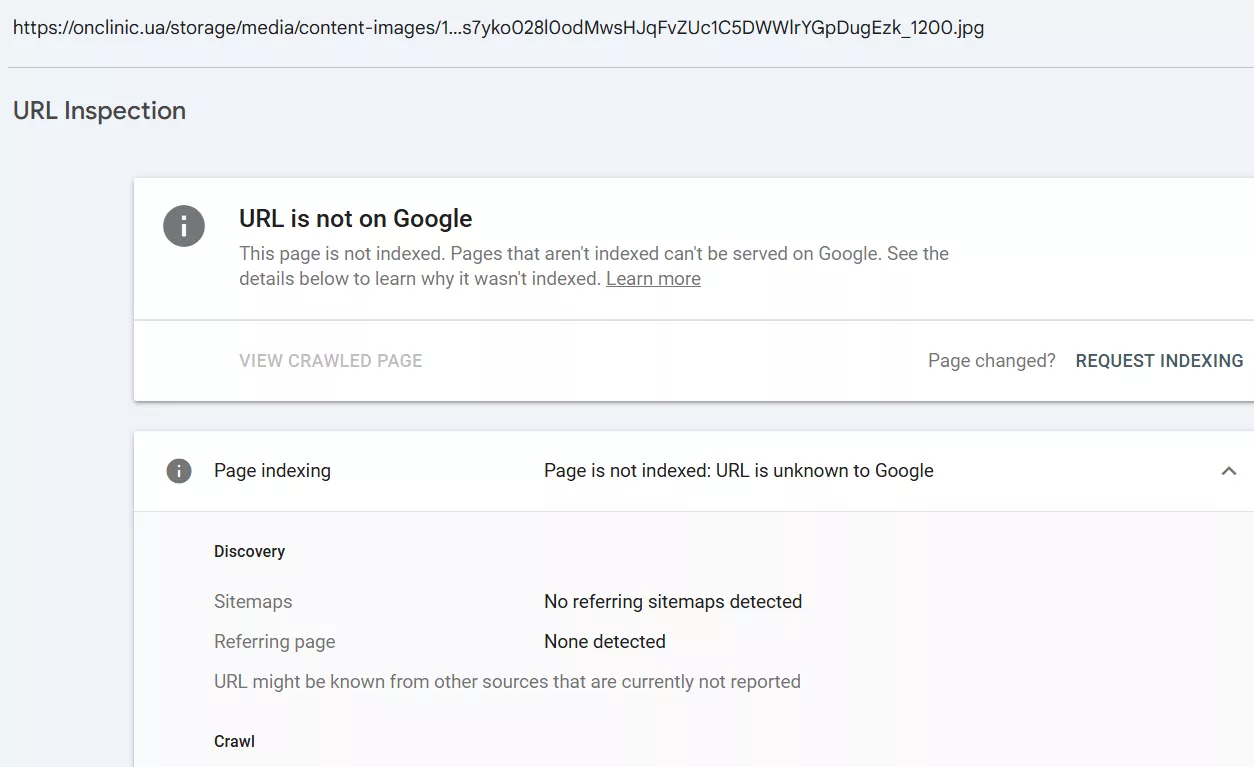Click REQUEST INDEXING
This screenshot has height=767, width=1254.
coord(1159,360)
